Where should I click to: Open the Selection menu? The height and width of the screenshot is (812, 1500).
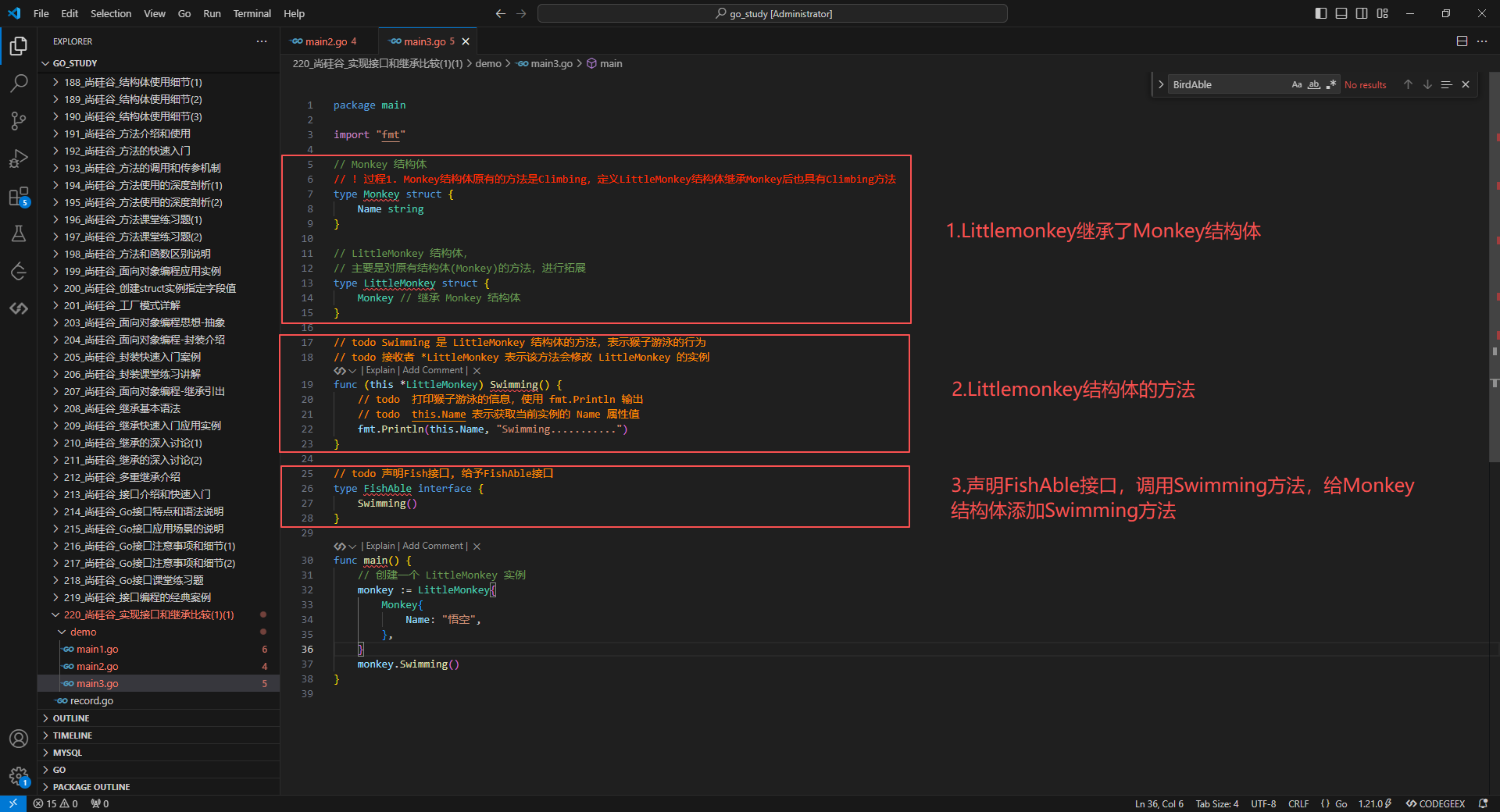(x=111, y=13)
